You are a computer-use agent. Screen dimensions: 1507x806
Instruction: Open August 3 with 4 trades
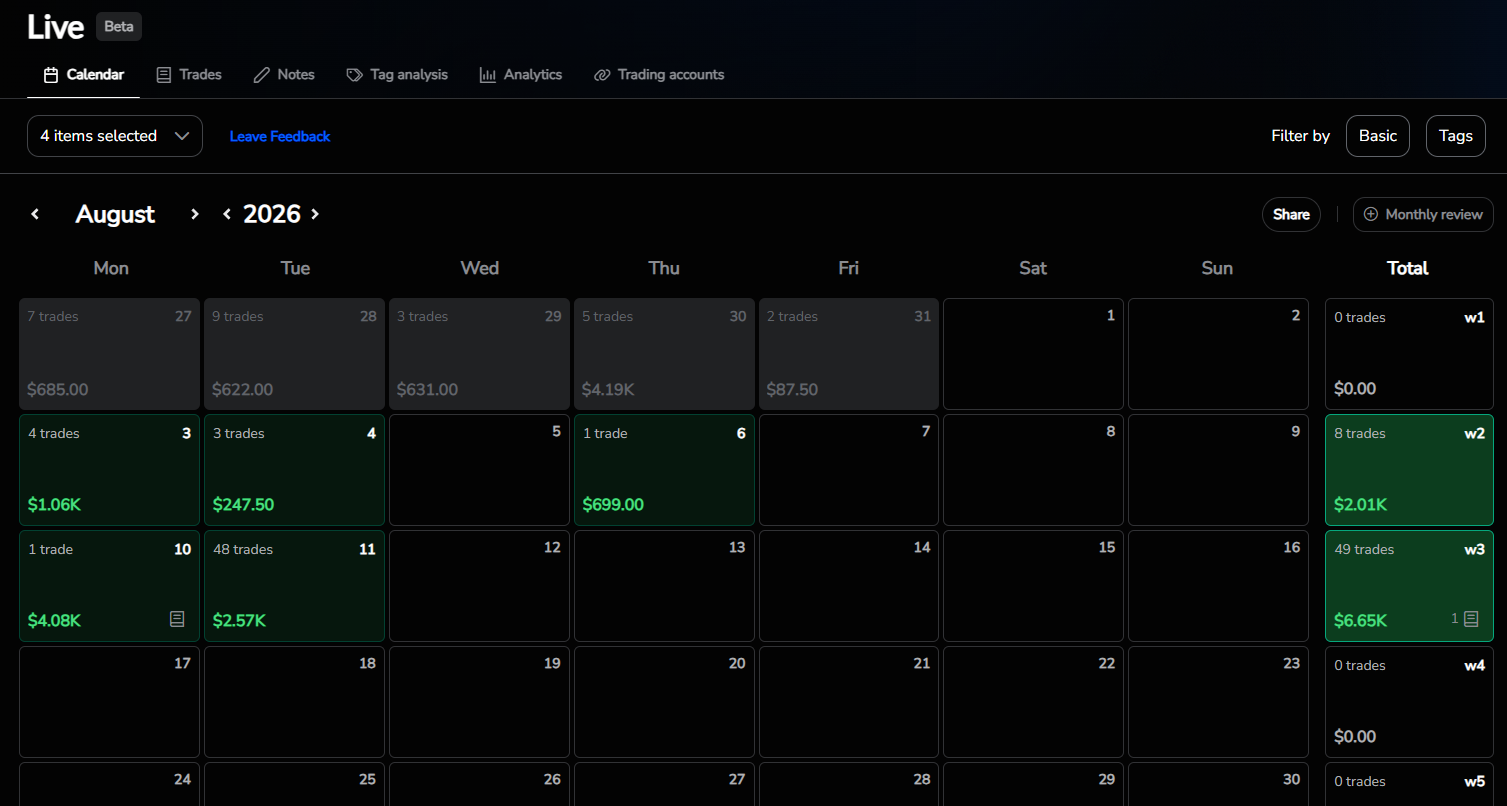(x=110, y=470)
